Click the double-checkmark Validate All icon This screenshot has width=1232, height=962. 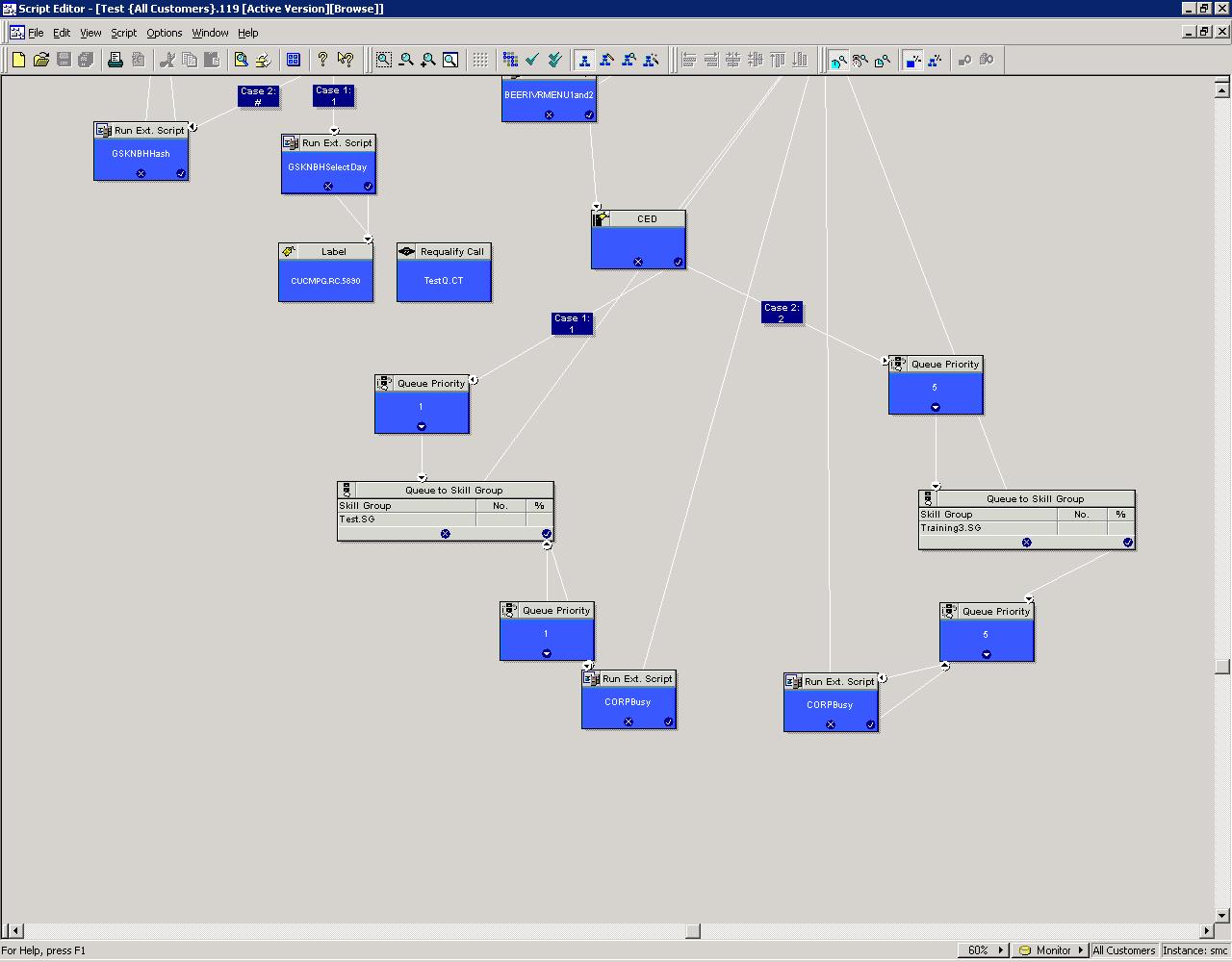point(554,60)
